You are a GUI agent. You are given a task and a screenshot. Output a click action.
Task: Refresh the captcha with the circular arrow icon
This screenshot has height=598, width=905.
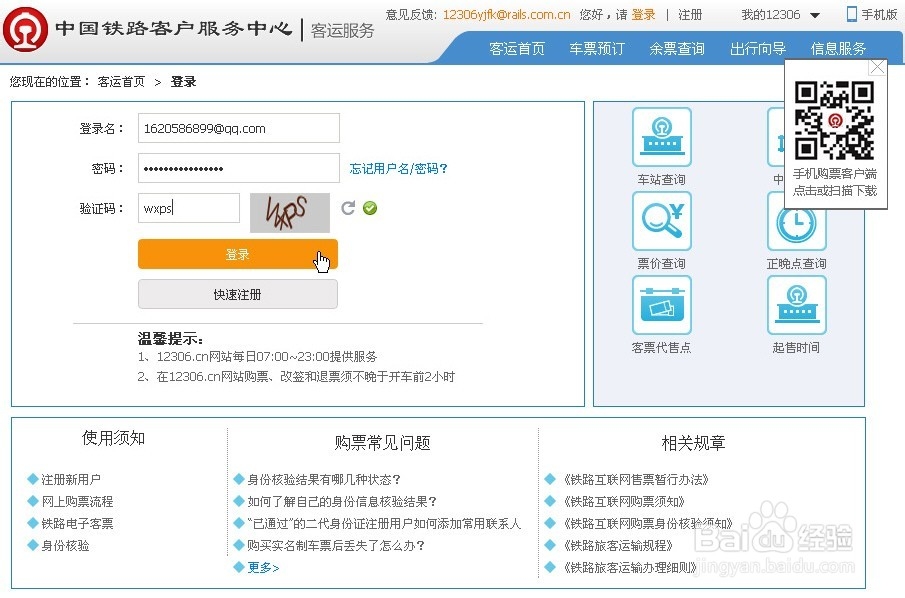click(347, 210)
